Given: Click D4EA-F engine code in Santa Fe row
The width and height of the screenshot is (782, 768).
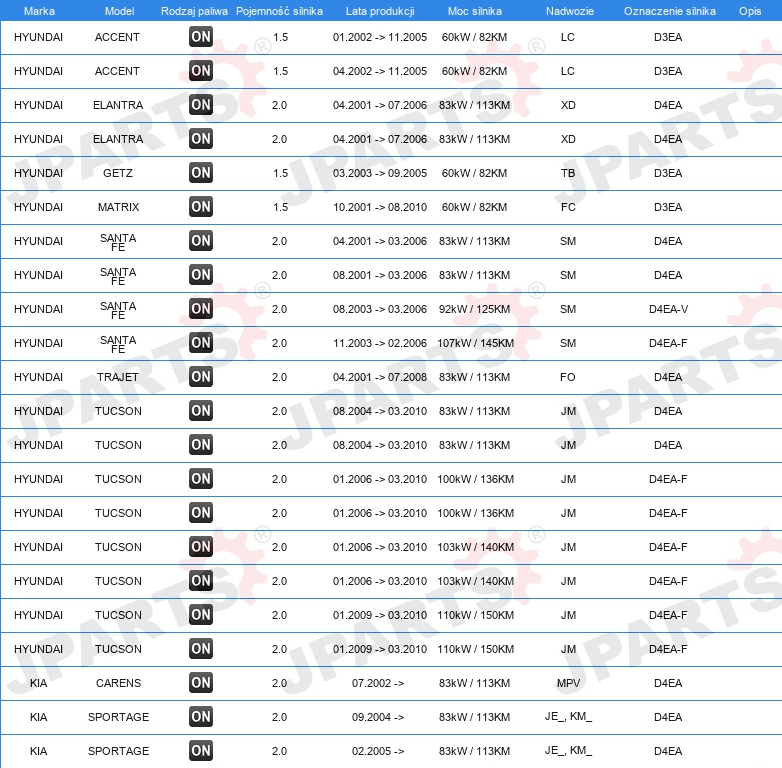Looking at the screenshot, I should click(x=668, y=343).
